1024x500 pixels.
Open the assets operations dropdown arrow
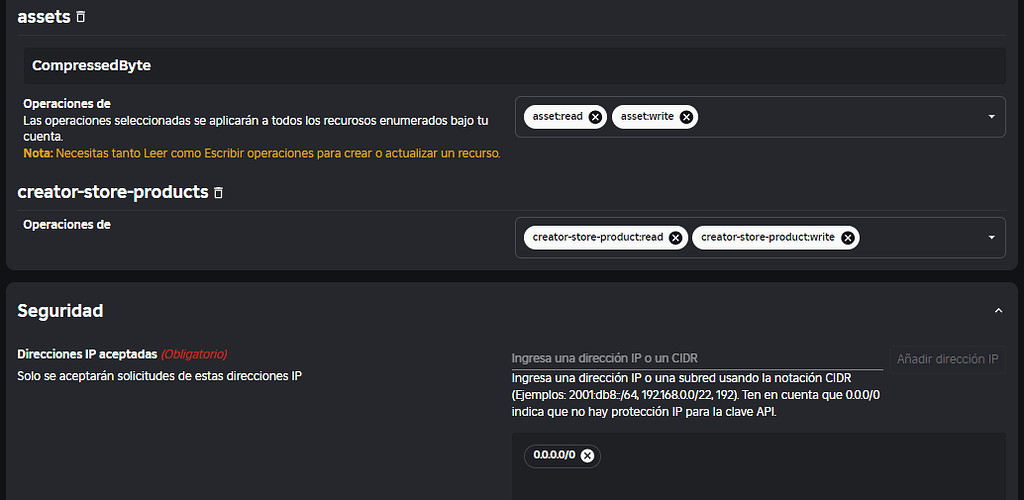(x=991, y=117)
